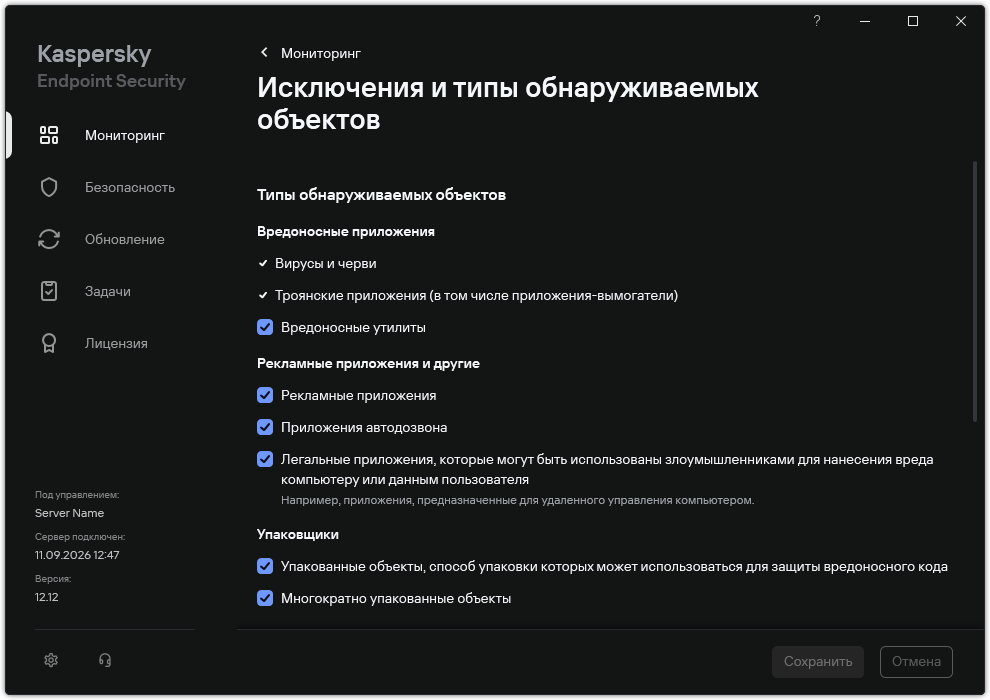Open the Задачи sidebar section
The width and height of the screenshot is (990, 700).
tap(108, 291)
